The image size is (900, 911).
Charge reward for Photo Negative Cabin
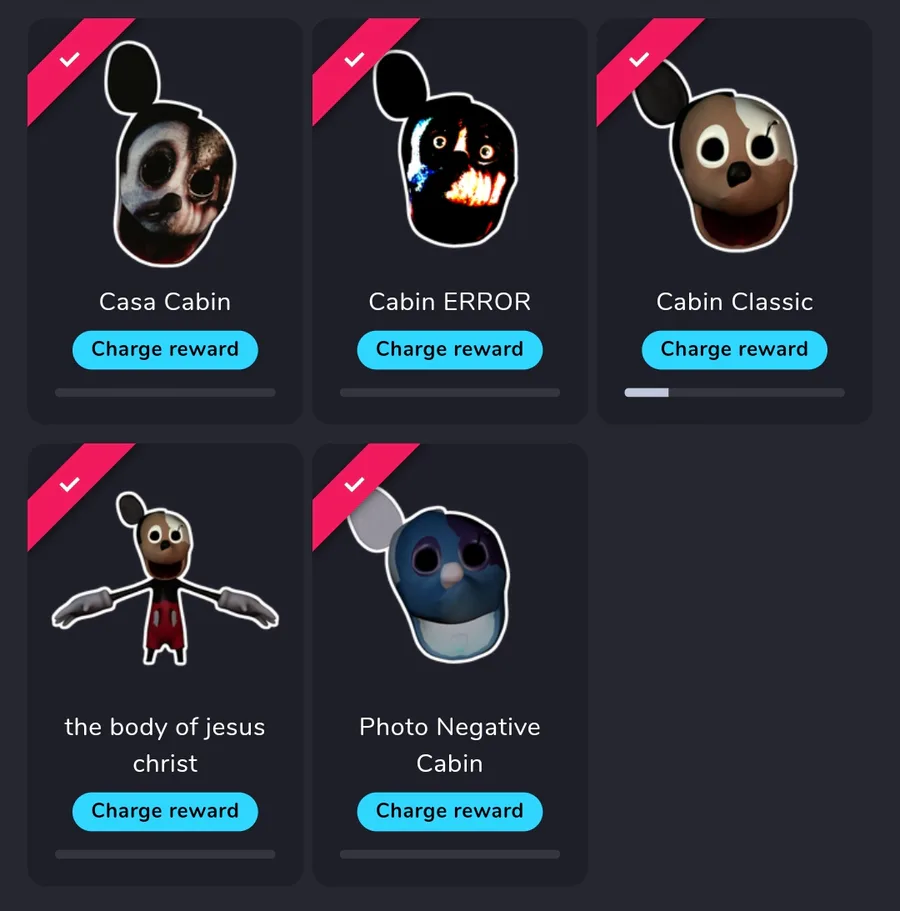click(x=450, y=812)
